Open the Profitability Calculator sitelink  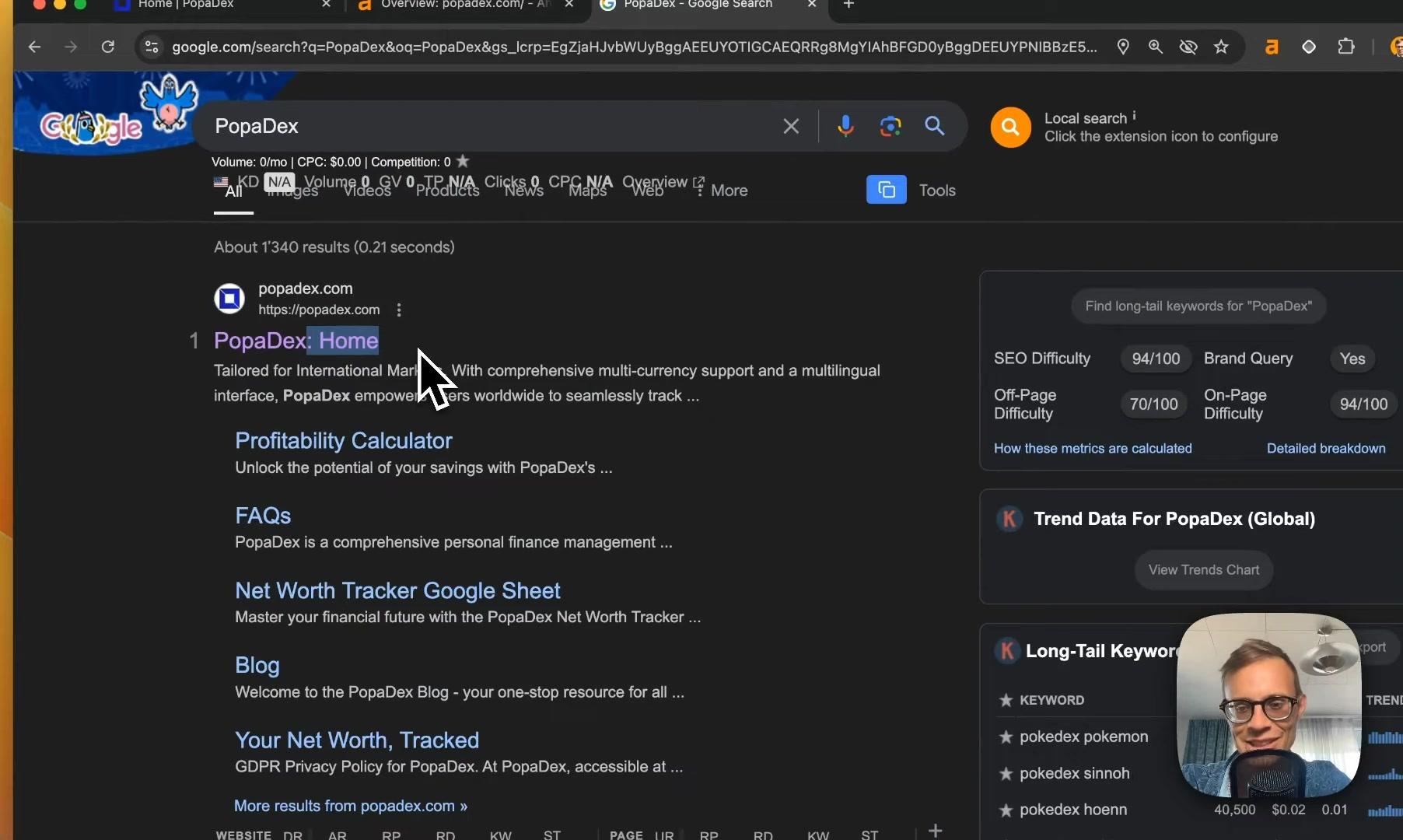click(x=344, y=441)
